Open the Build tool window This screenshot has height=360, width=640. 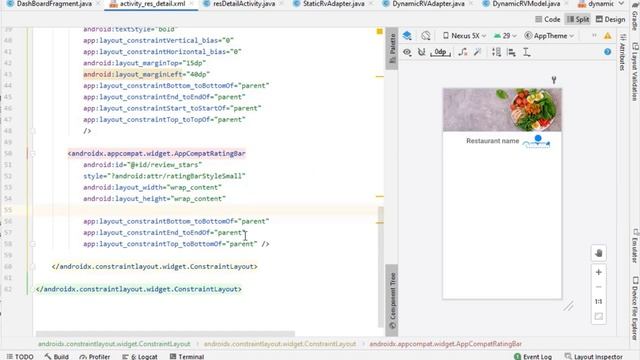56,356
